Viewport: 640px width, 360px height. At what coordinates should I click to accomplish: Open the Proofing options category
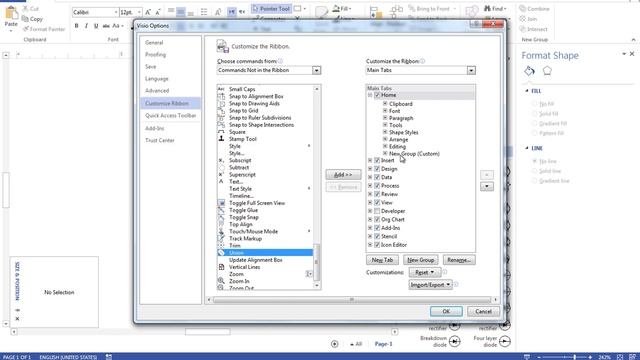click(156, 55)
